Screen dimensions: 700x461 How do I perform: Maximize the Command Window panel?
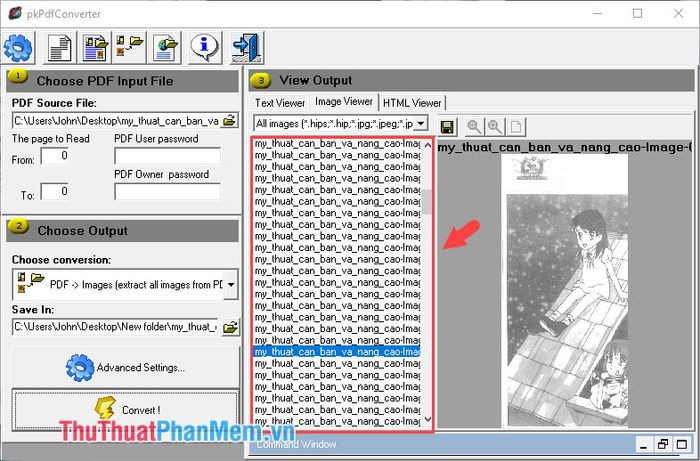click(682, 444)
